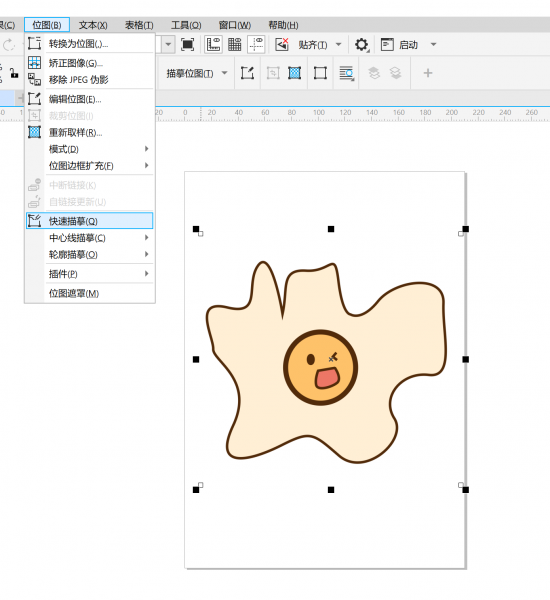
Task: Click the orange egg yolk face in image
Action: [320, 367]
